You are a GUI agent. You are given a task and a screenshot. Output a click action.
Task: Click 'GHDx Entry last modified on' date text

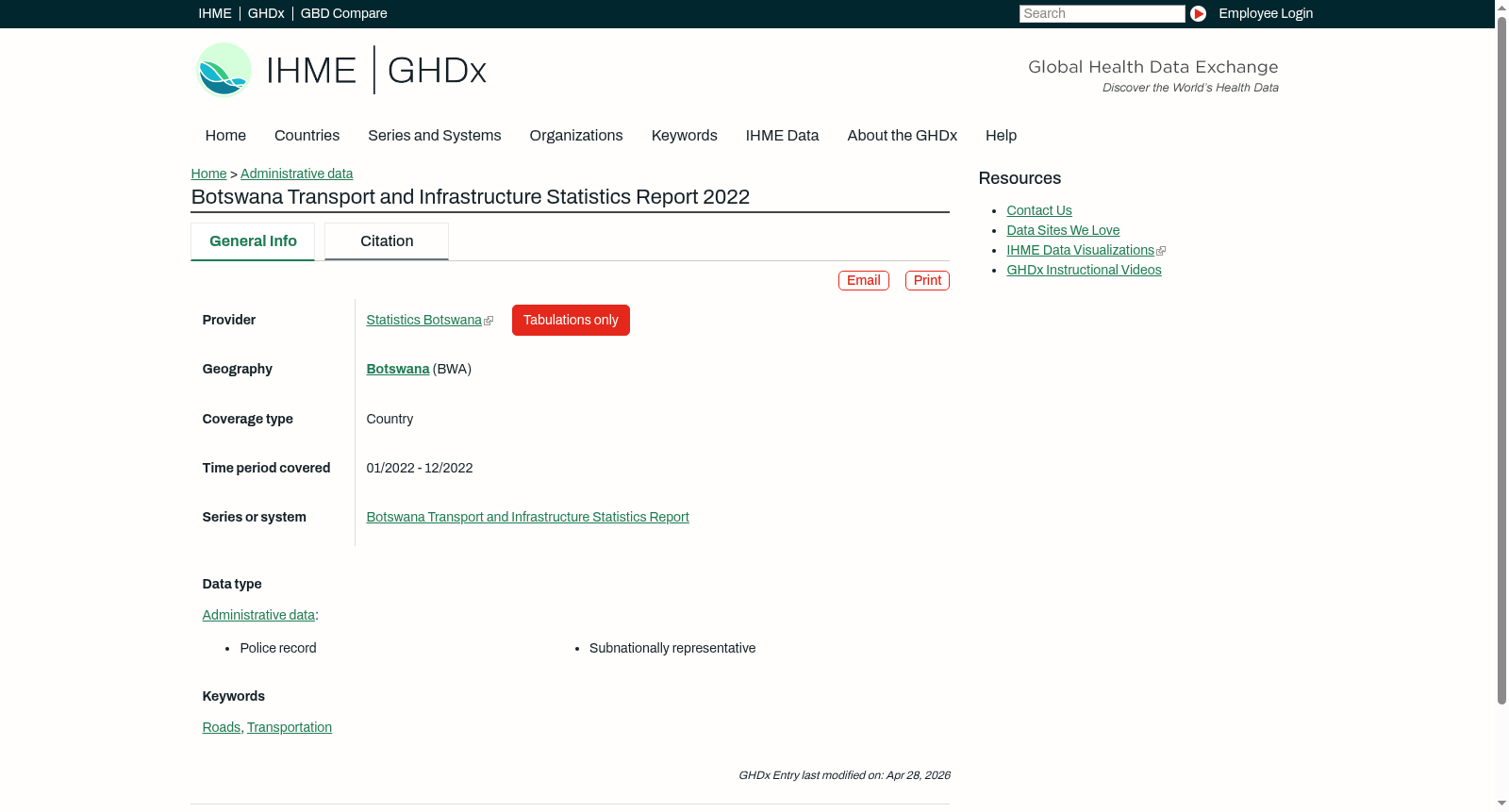844,775
